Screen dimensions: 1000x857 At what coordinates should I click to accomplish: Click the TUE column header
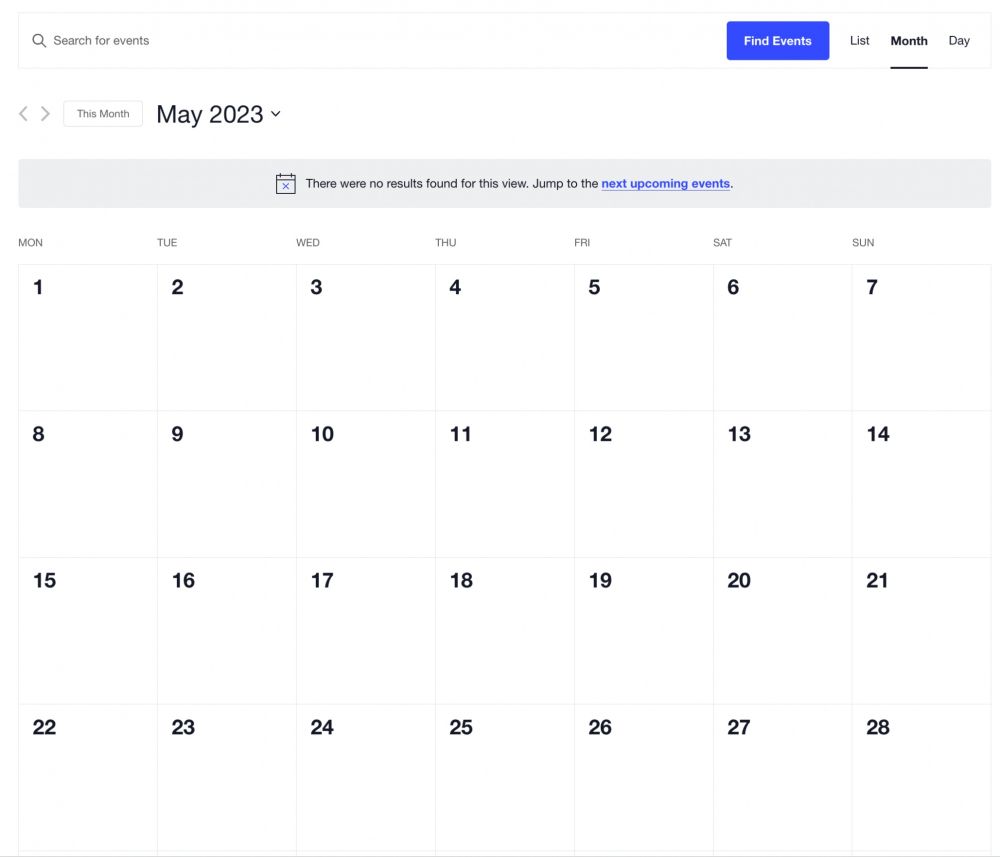coord(167,243)
